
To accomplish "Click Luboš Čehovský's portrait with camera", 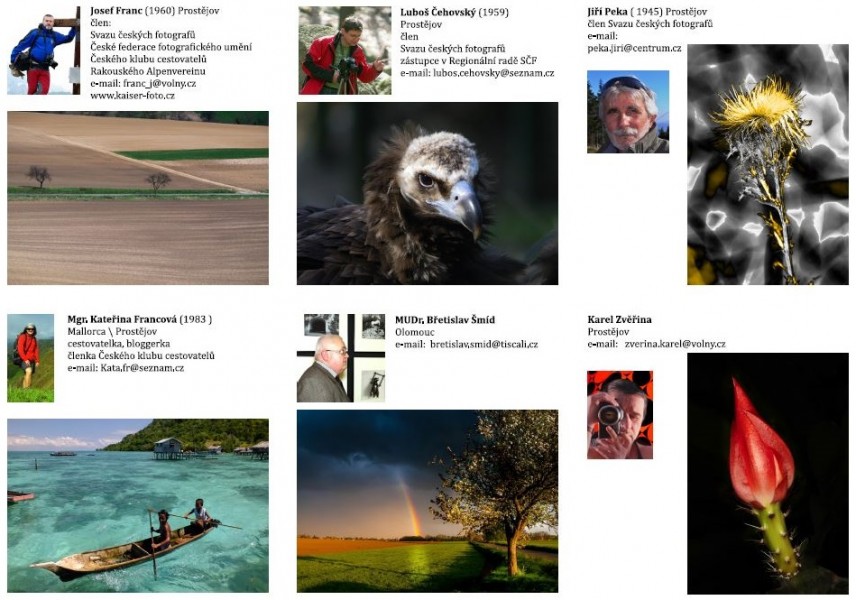I will (x=344, y=50).
